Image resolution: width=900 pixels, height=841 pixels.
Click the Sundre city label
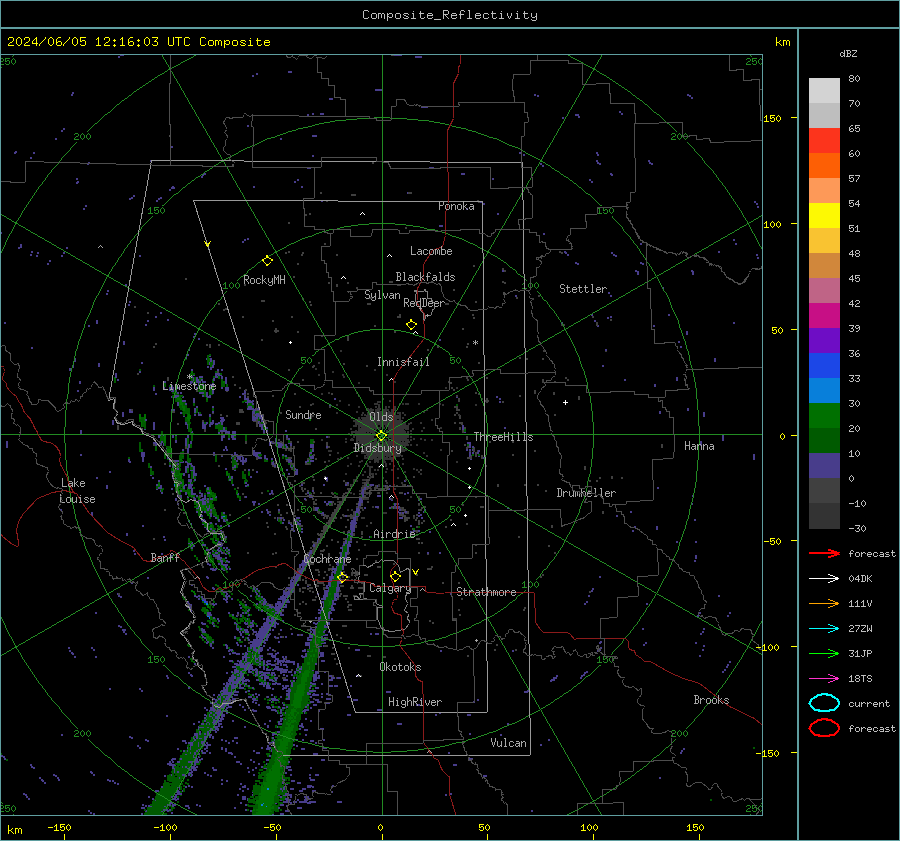303,414
